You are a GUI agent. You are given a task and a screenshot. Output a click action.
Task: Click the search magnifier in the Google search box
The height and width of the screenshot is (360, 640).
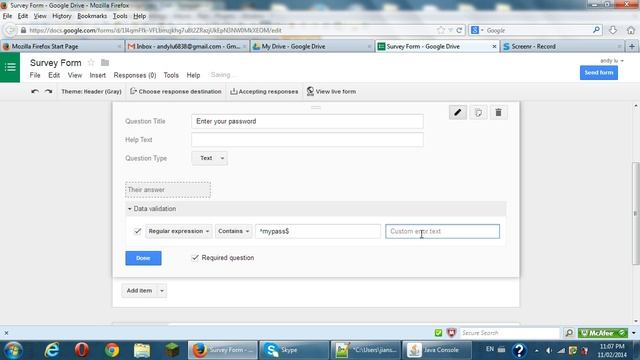pyautogui.click(x=596, y=30)
